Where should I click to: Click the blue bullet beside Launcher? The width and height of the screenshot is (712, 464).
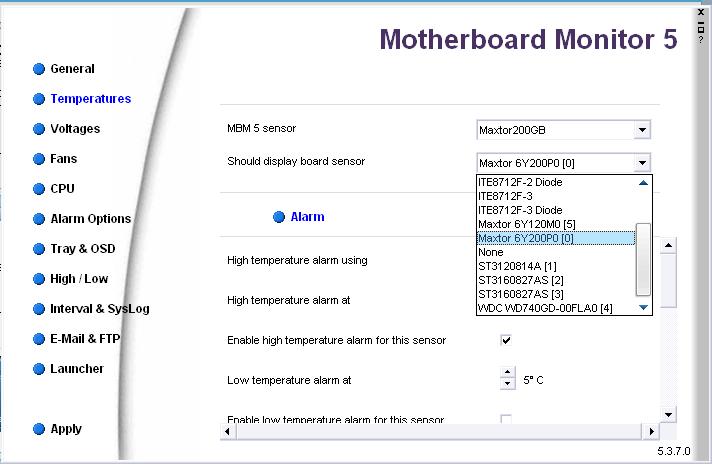click(39, 369)
